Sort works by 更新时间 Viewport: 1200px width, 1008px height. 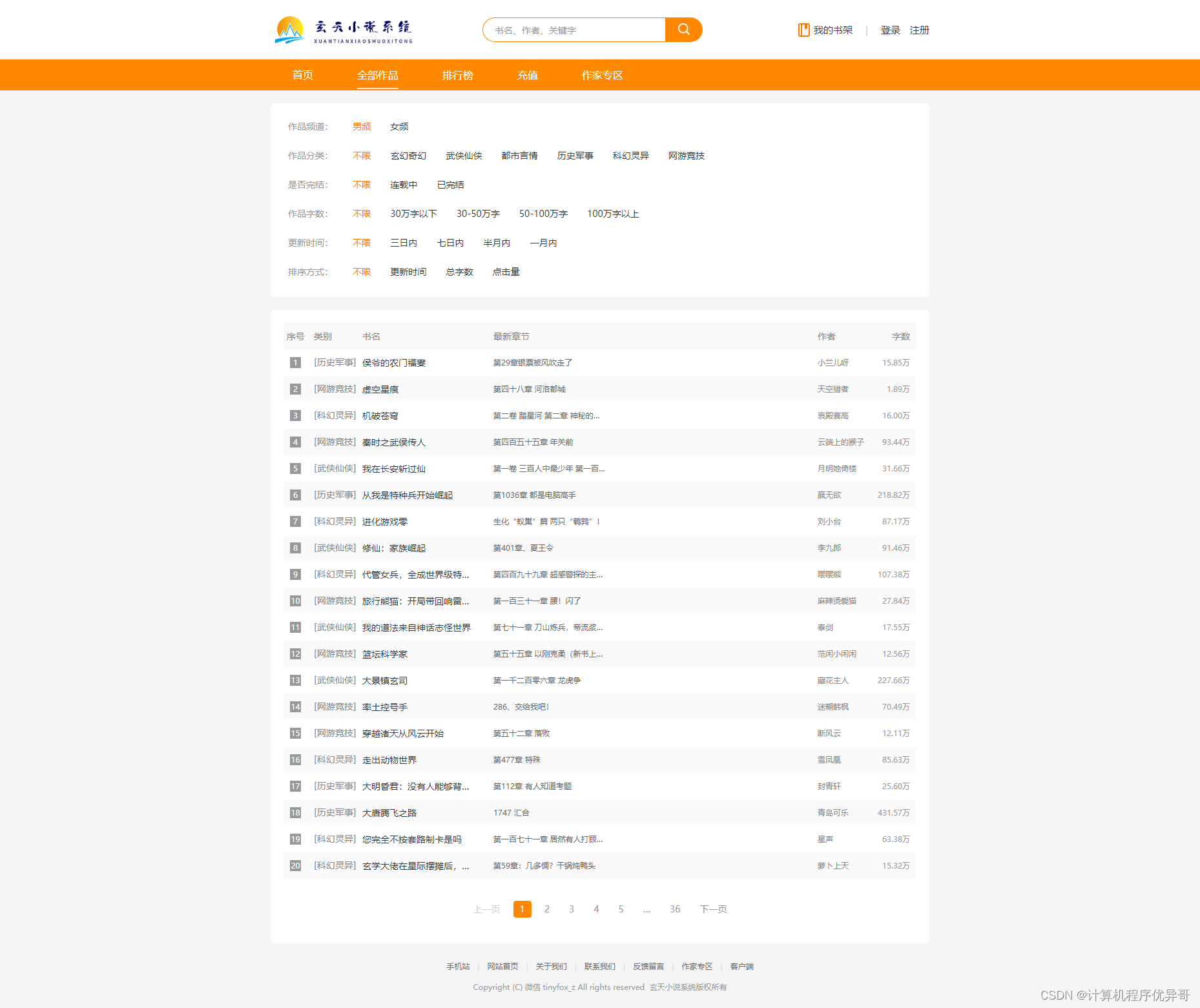point(408,272)
